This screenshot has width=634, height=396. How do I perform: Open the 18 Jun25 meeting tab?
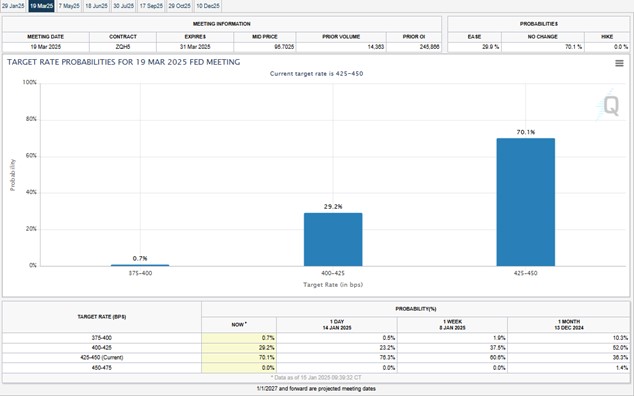point(96,6)
